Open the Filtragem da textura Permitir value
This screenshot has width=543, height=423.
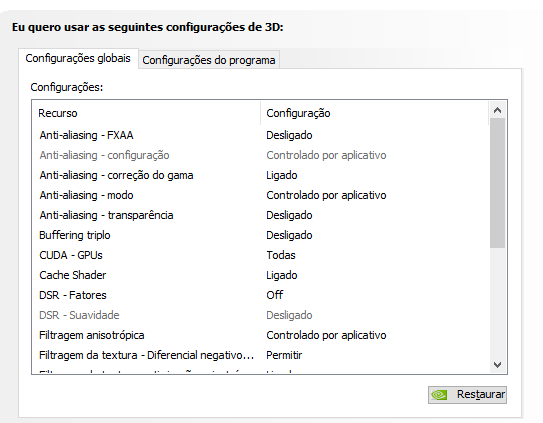(x=284, y=355)
